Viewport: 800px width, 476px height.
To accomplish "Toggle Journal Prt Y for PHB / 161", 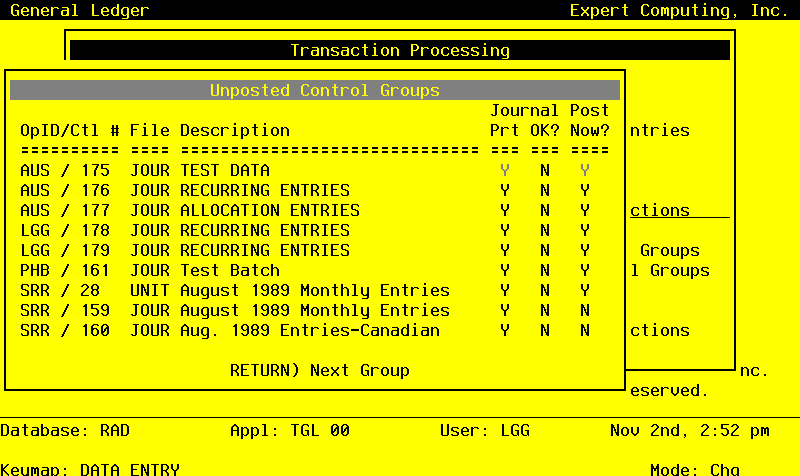I will pyautogui.click(x=505, y=270).
